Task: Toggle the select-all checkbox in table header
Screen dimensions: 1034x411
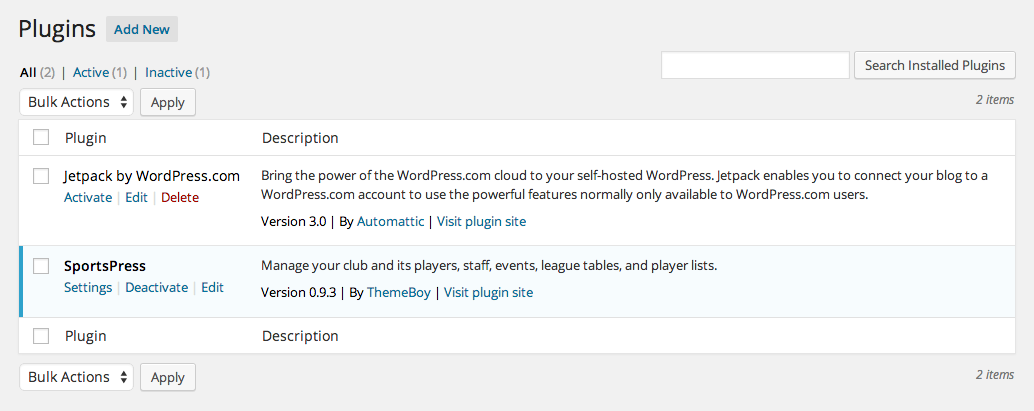Action: click(x=41, y=138)
